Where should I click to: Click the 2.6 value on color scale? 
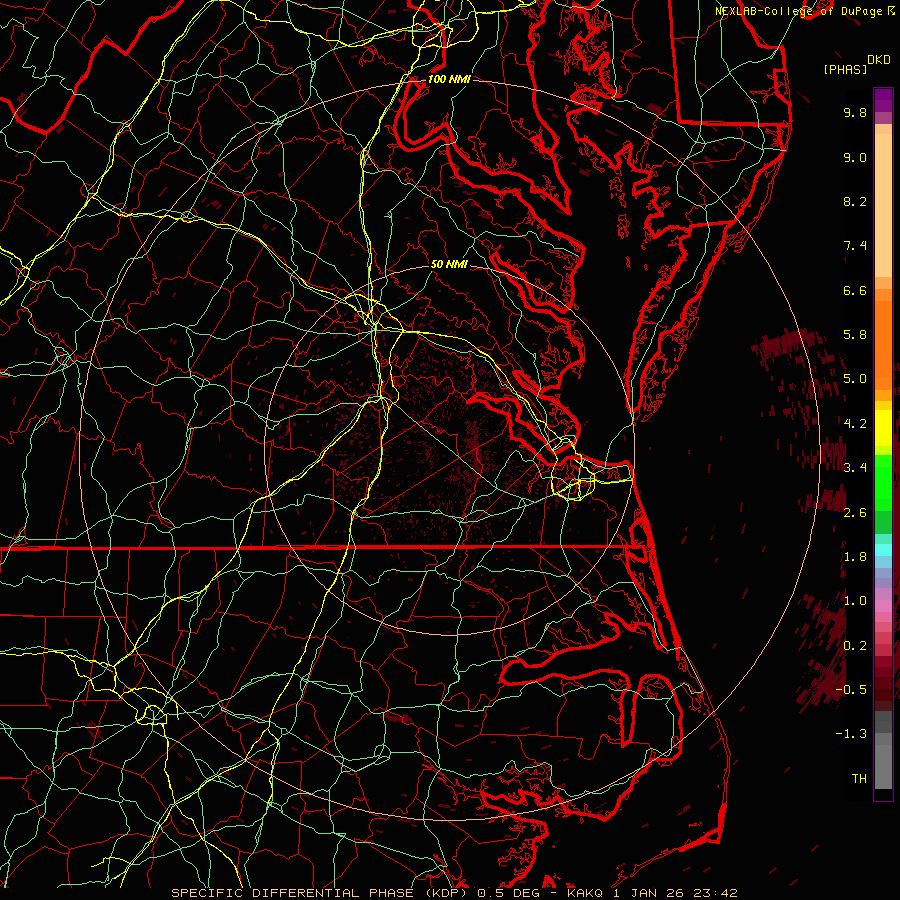point(855,513)
